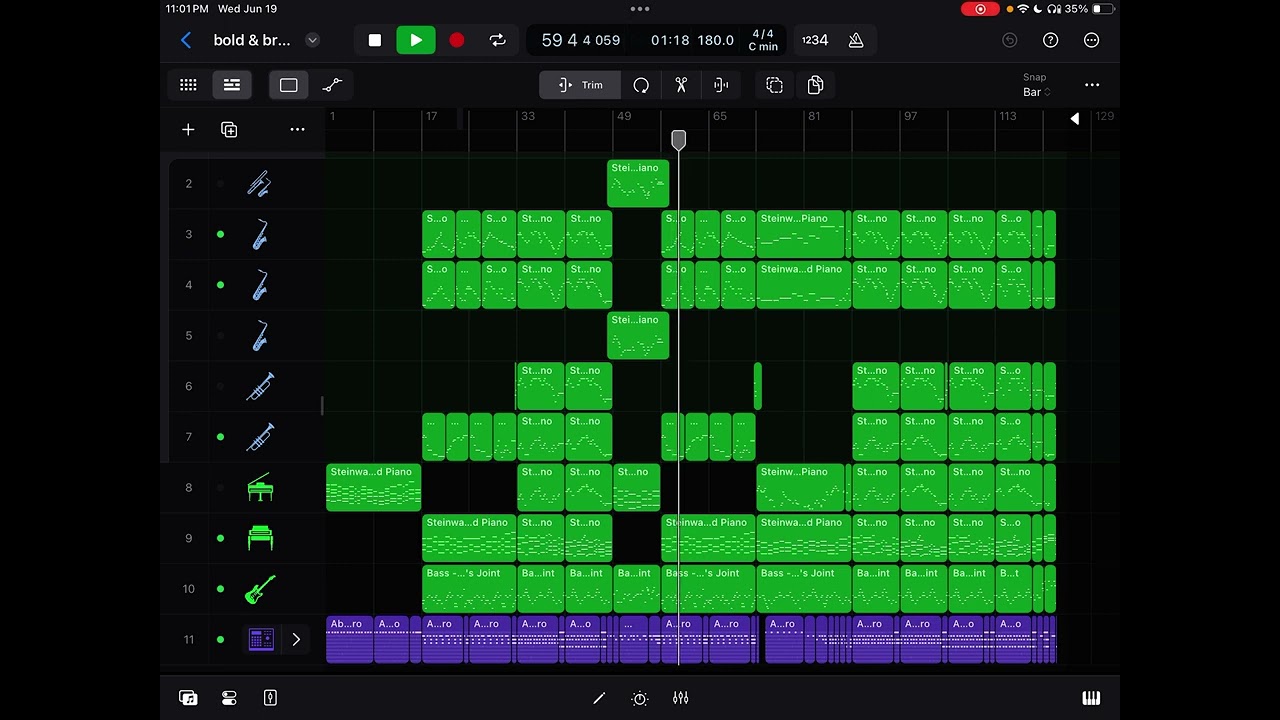Click the duplicate track icon
The image size is (1280, 720).
[229, 130]
